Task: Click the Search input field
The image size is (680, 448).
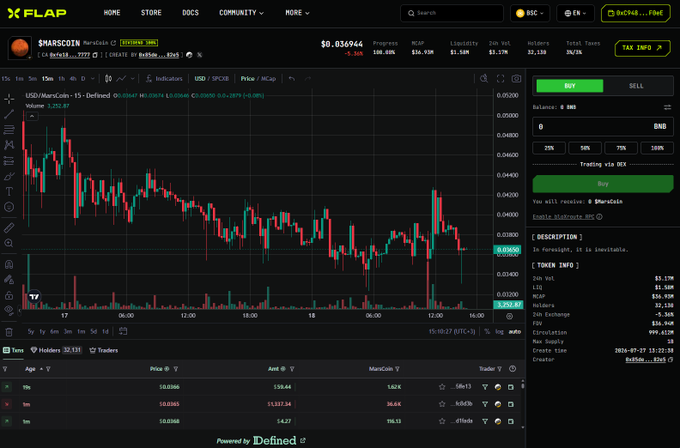Action: [452, 13]
